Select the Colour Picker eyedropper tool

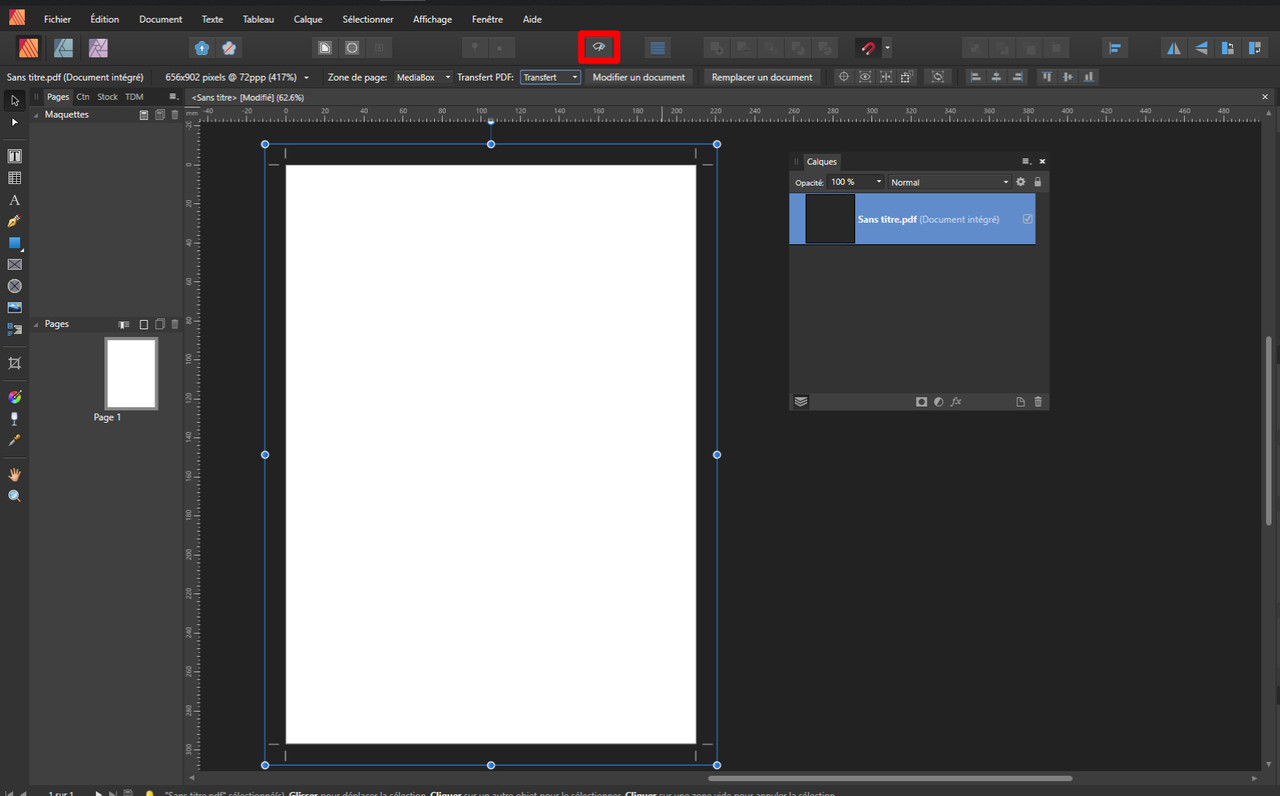14,440
